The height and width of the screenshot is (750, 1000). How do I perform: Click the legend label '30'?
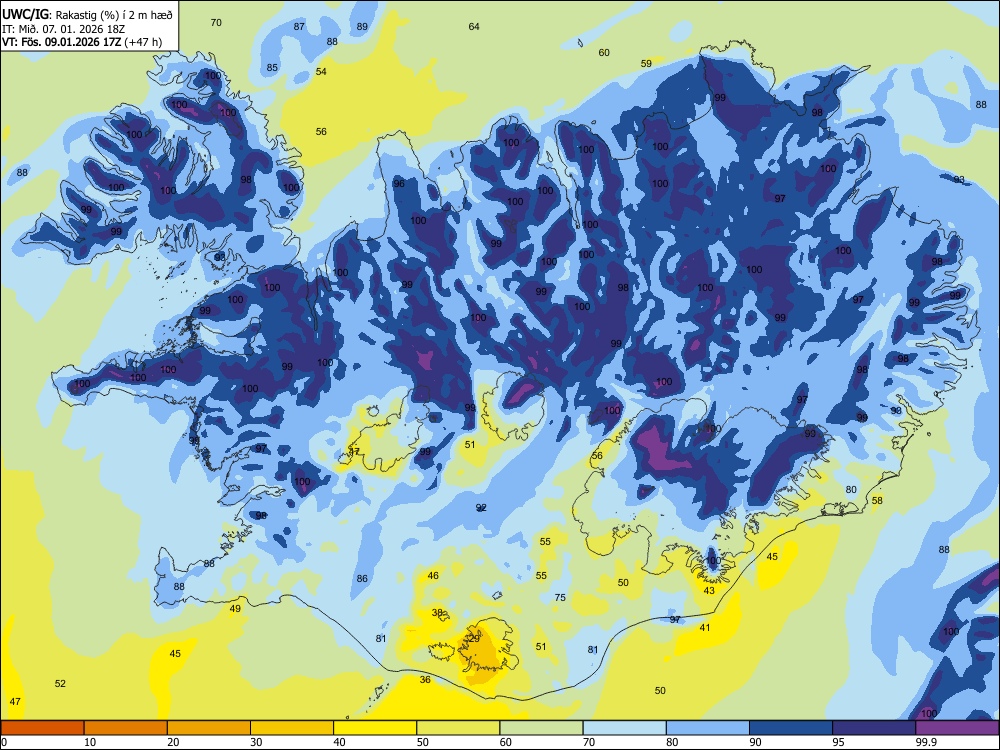[256, 742]
